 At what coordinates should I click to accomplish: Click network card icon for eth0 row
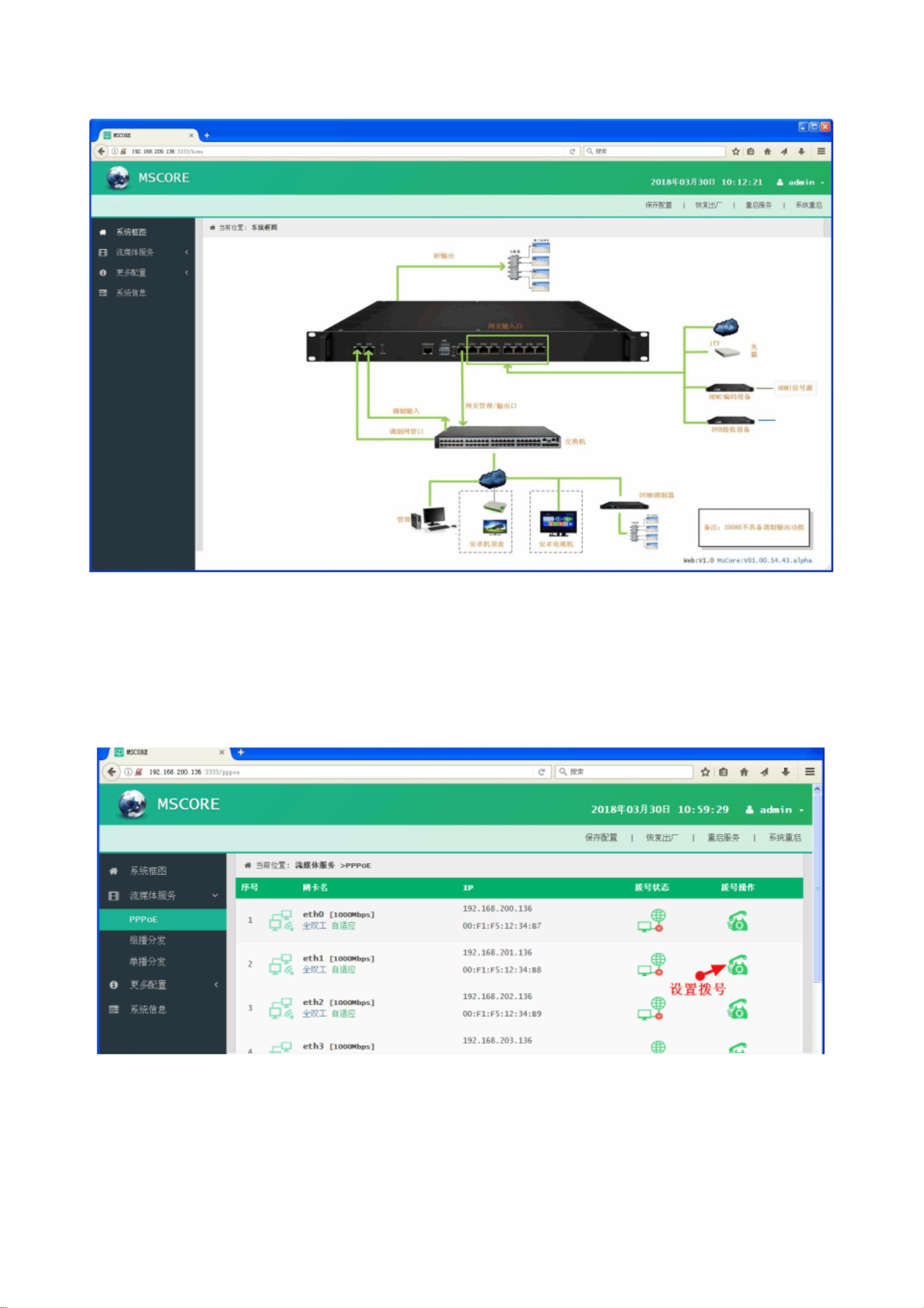281,920
